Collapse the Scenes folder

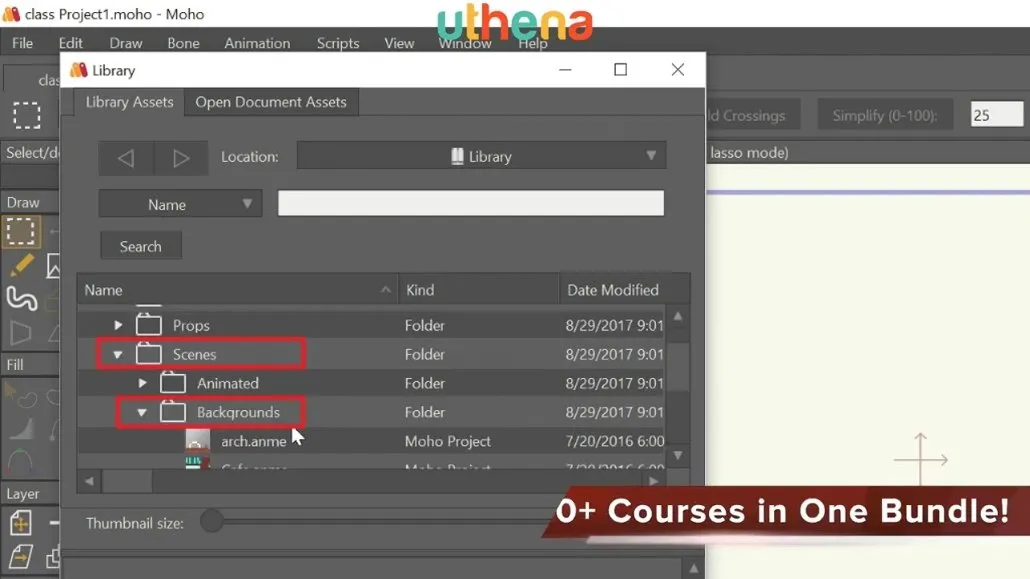tap(118, 354)
